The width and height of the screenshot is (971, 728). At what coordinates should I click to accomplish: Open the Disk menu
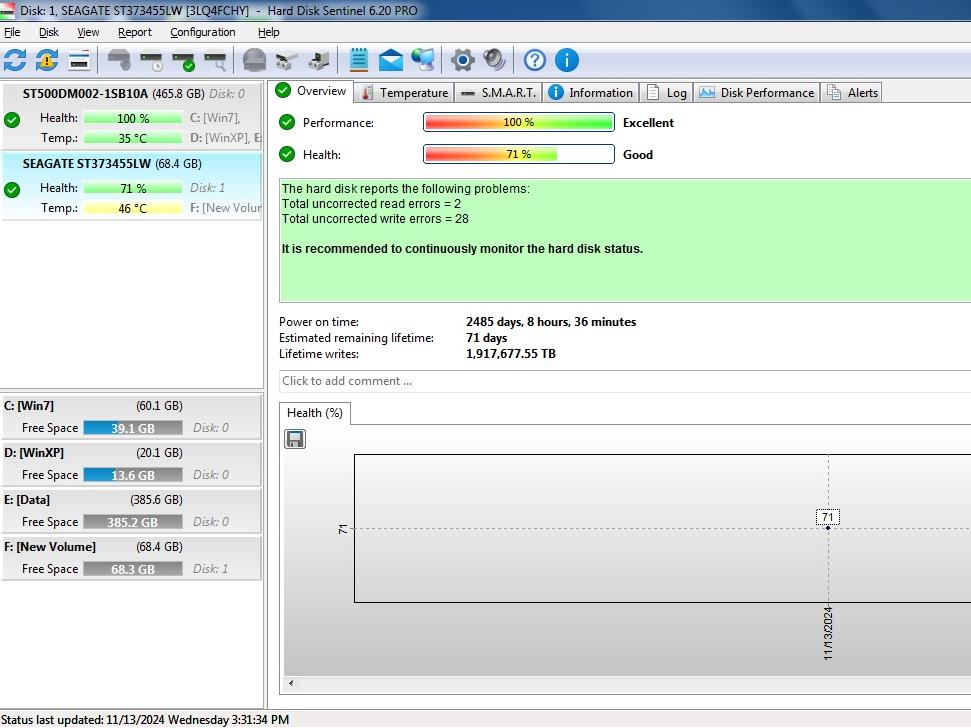pos(49,32)
